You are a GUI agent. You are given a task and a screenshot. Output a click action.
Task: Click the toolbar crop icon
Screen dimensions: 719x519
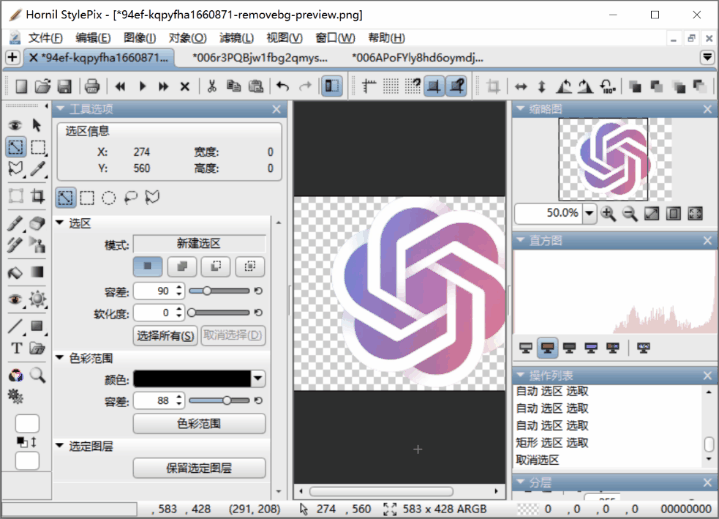click(493, 86)
